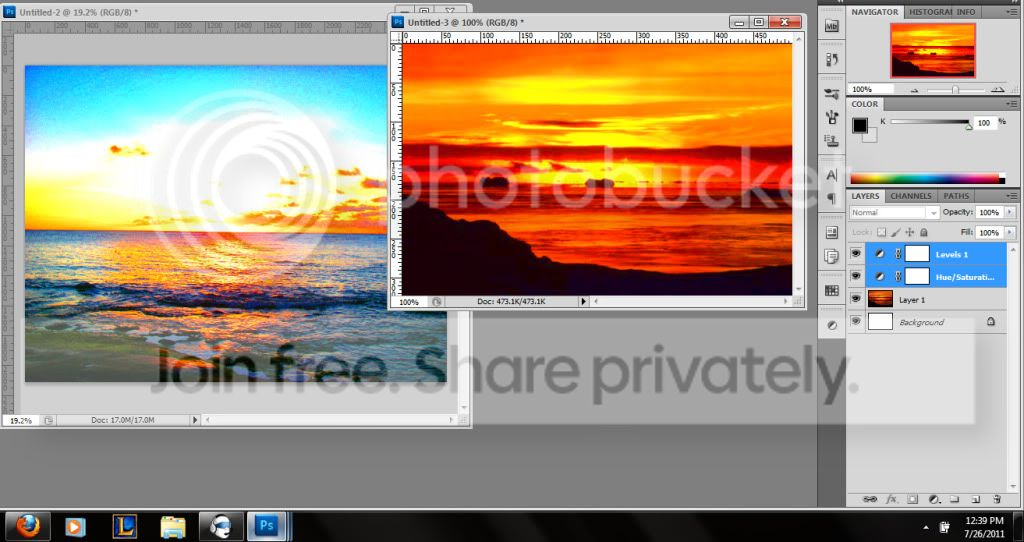1024x542 pixels.
Task: Click Untitled-2 status bar preview icon
Action: pos(48,421)
